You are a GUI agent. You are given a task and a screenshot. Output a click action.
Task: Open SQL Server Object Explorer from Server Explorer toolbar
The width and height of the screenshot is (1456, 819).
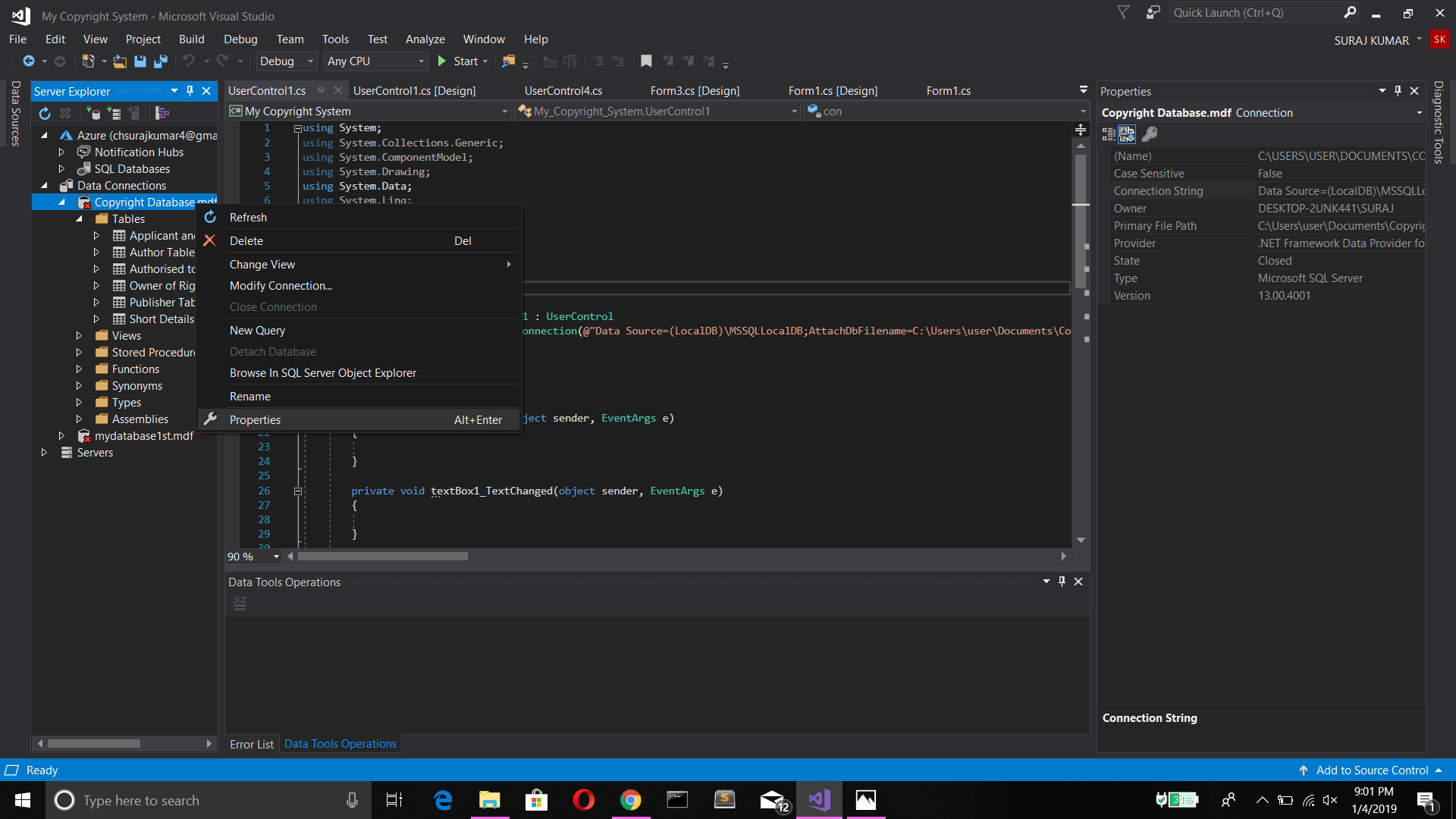click(162, 114)
